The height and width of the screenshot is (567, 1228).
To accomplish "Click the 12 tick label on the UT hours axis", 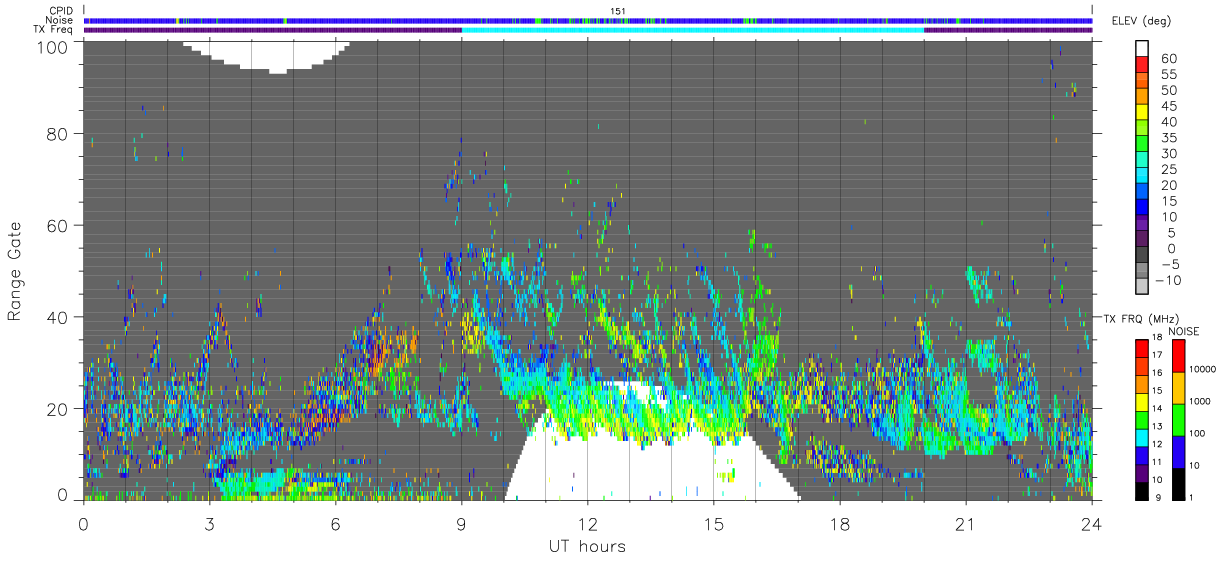I will pyautogui.click(x=587, y=523).
